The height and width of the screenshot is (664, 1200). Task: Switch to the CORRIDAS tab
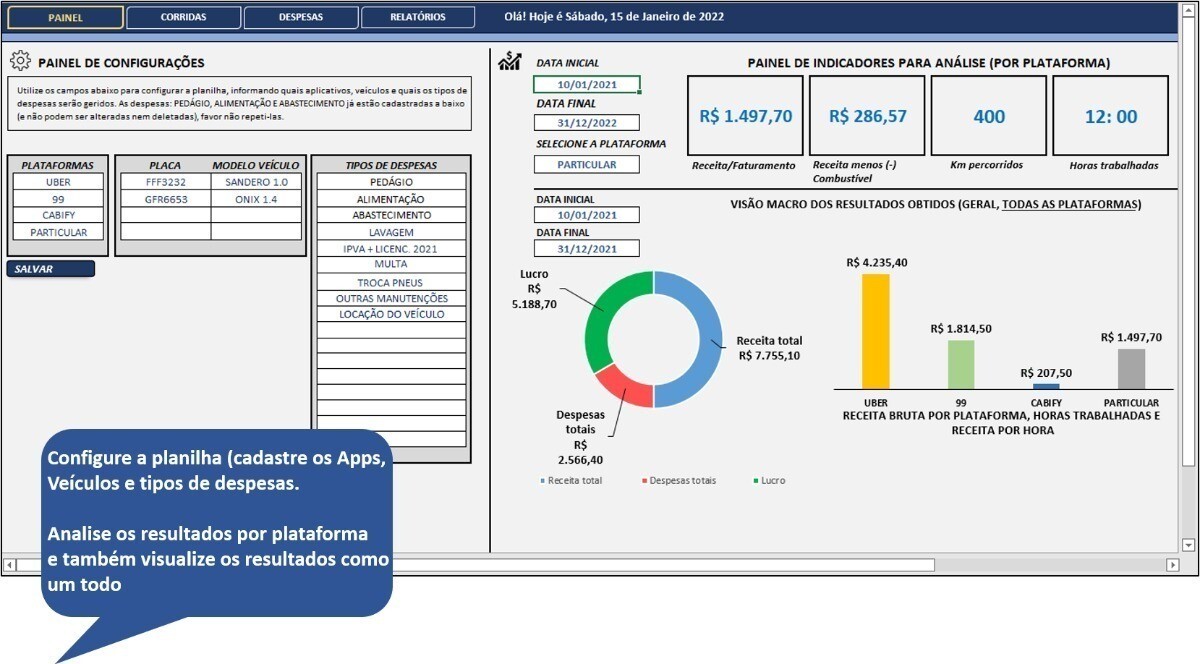184,17
